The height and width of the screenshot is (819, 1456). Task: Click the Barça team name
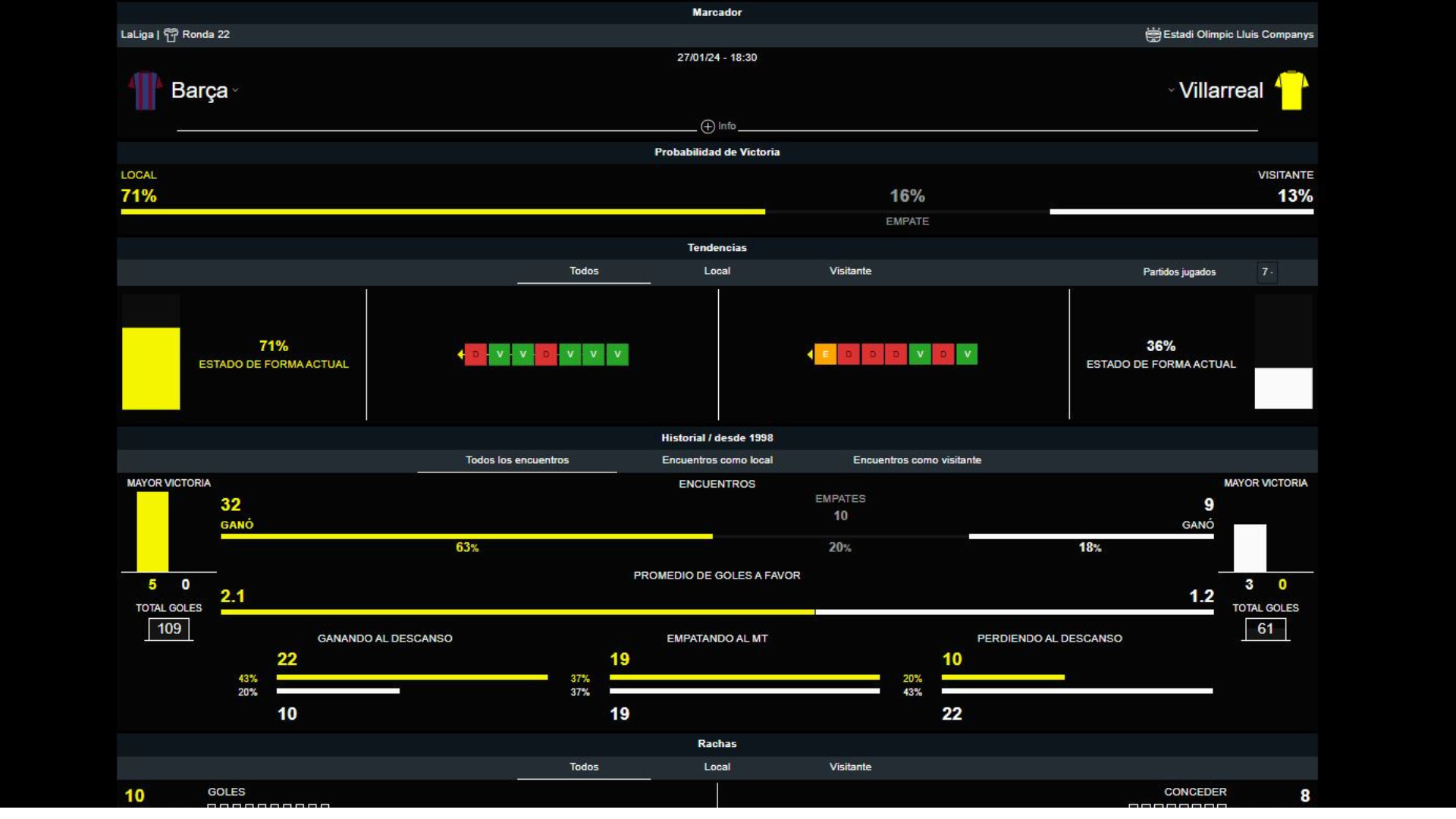coord(199,90)
